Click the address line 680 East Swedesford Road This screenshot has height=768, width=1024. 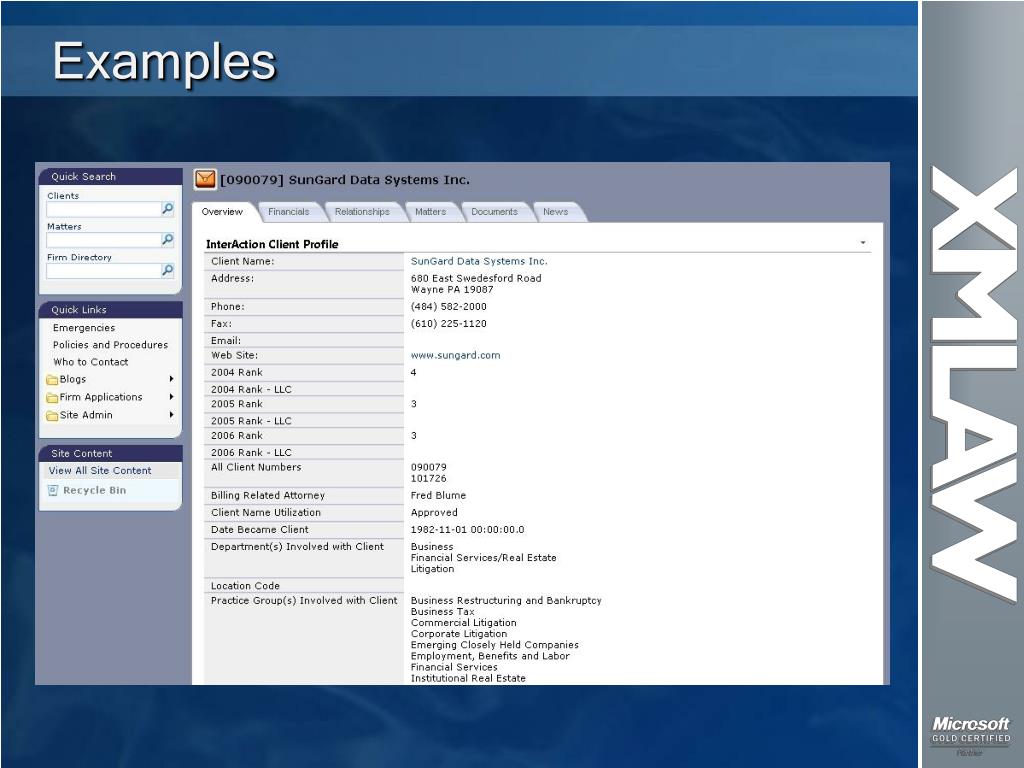coord(475,278)
